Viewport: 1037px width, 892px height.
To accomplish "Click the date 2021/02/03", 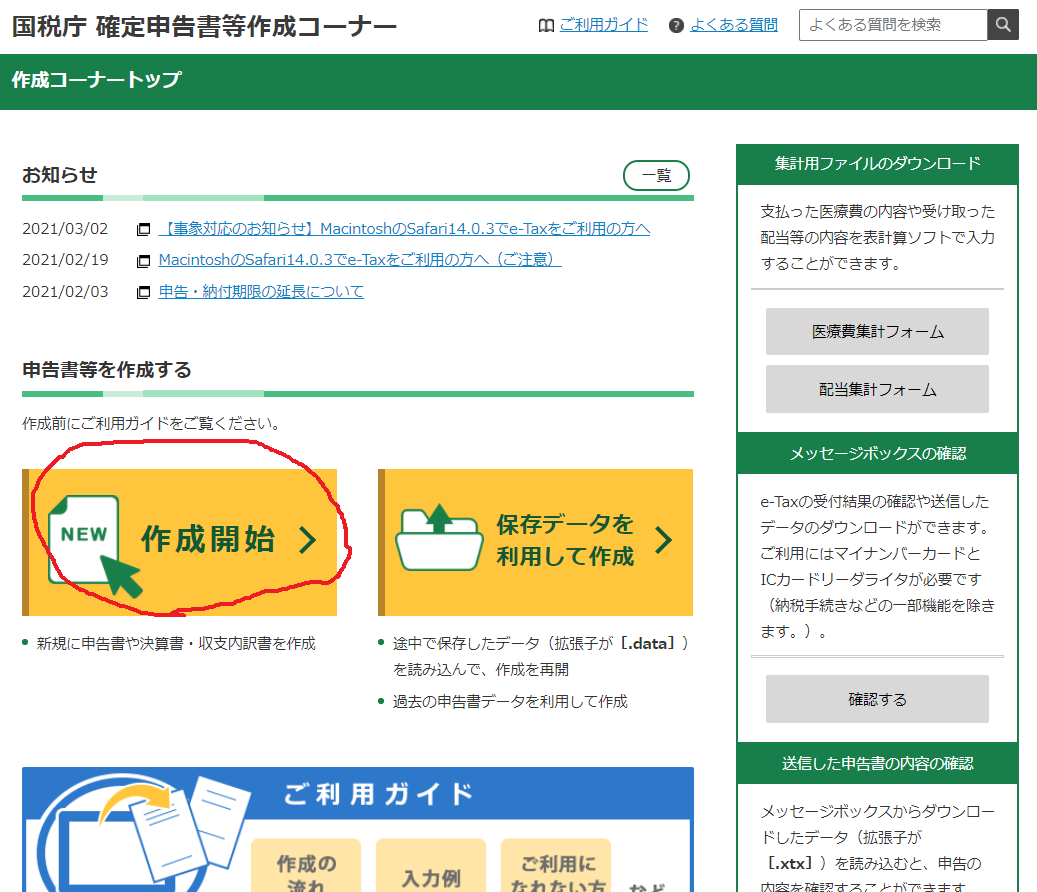I will coord(65,292).
